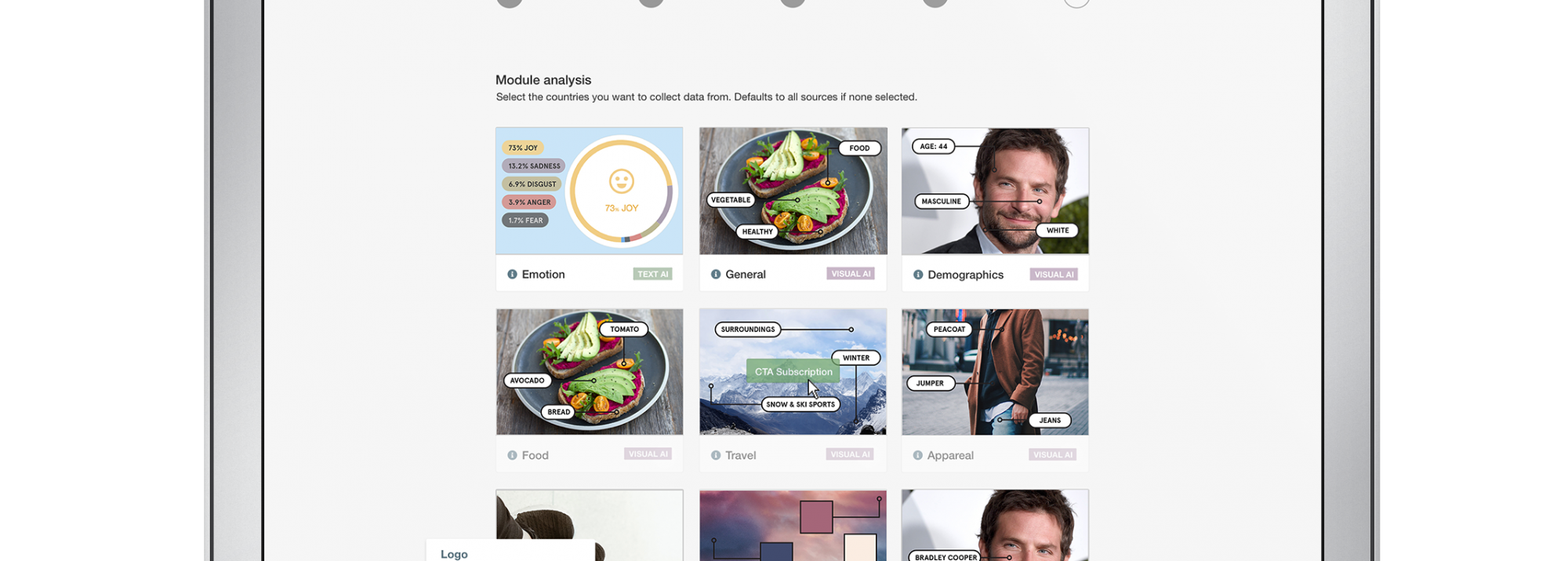Select the Appareal module picture
Viewport: 1568px width, 561px height.
(996, 372)
